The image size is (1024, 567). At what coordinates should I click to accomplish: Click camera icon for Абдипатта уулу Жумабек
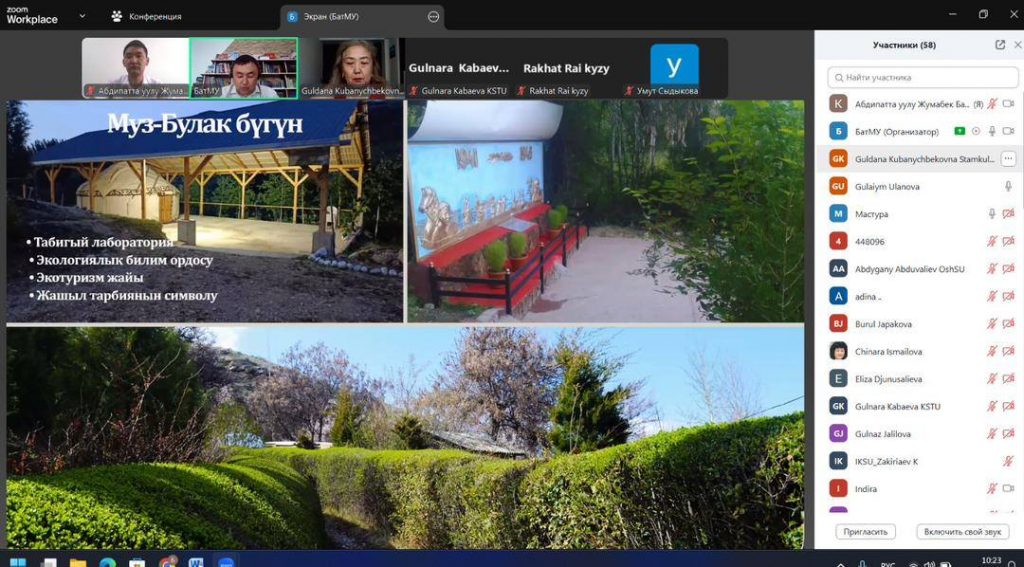[1008, 104]
